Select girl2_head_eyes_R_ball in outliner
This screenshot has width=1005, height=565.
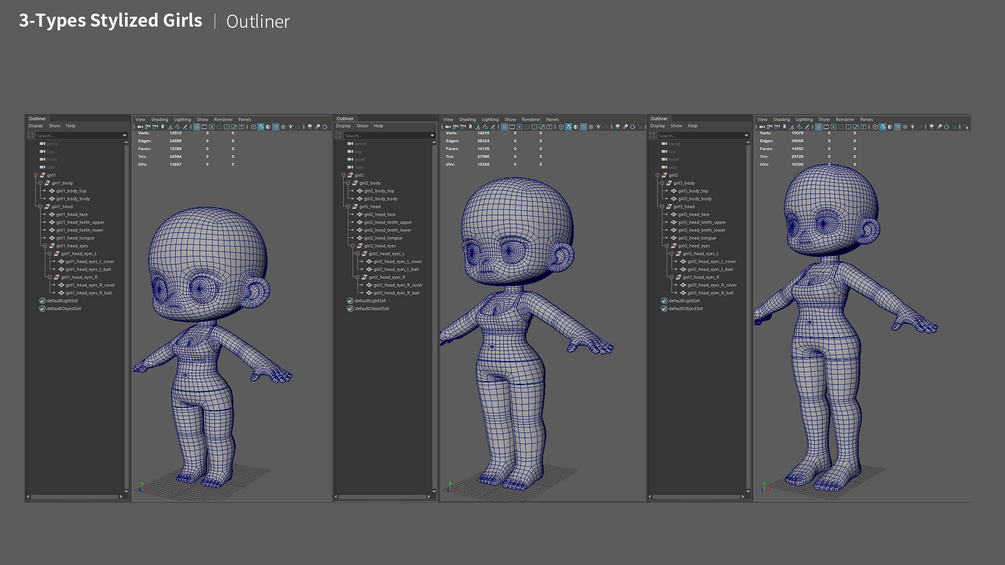tap(397, 293)
